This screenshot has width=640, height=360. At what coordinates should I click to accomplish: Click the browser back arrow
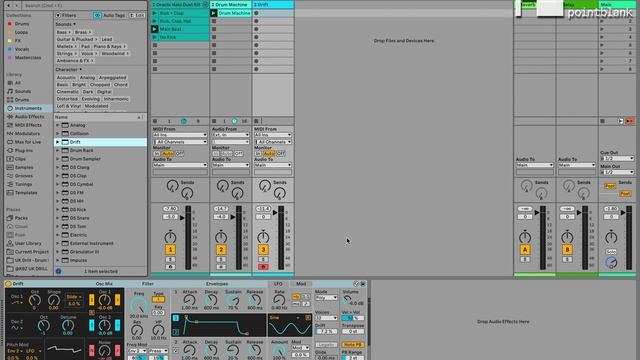point(8,5)
